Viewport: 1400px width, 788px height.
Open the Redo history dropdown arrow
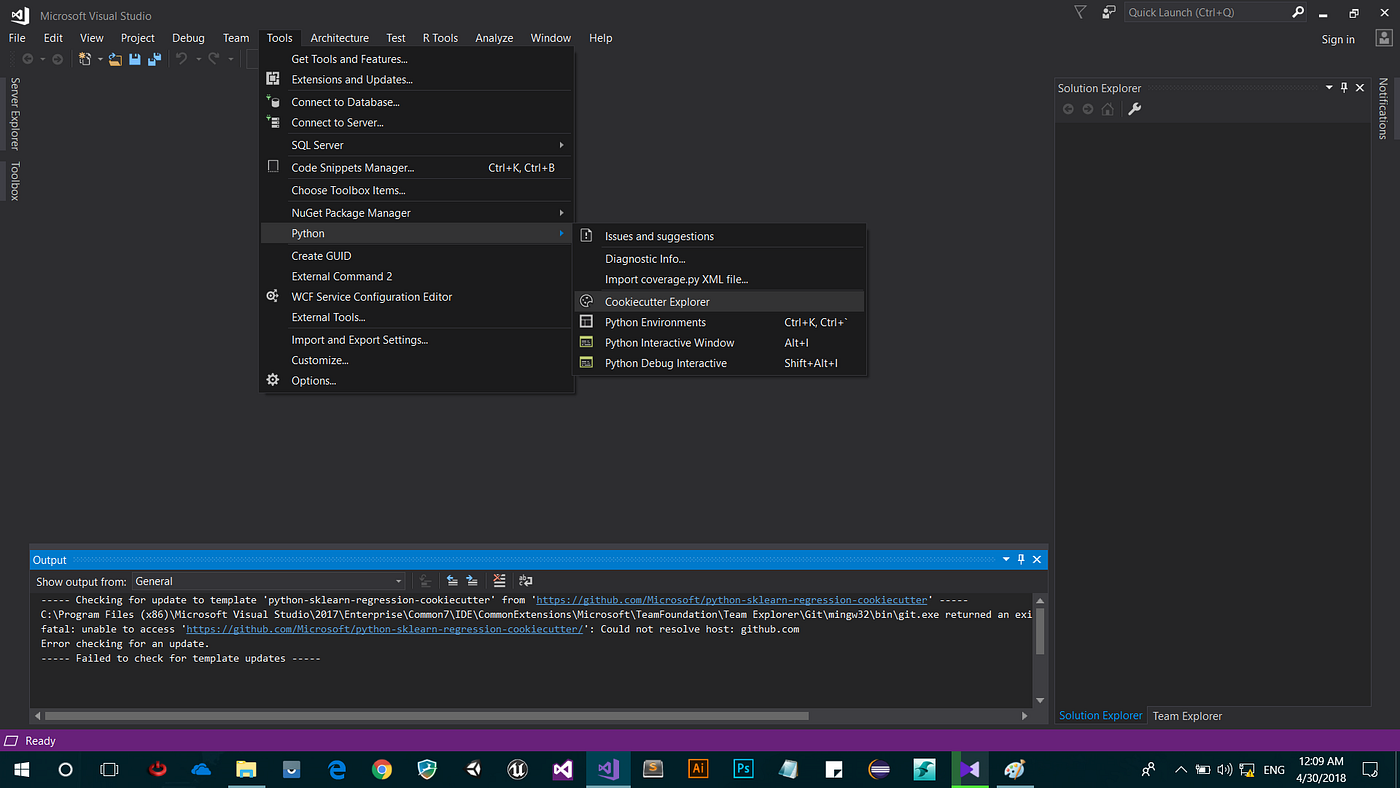pyautogui.click(x=230, y=60)
